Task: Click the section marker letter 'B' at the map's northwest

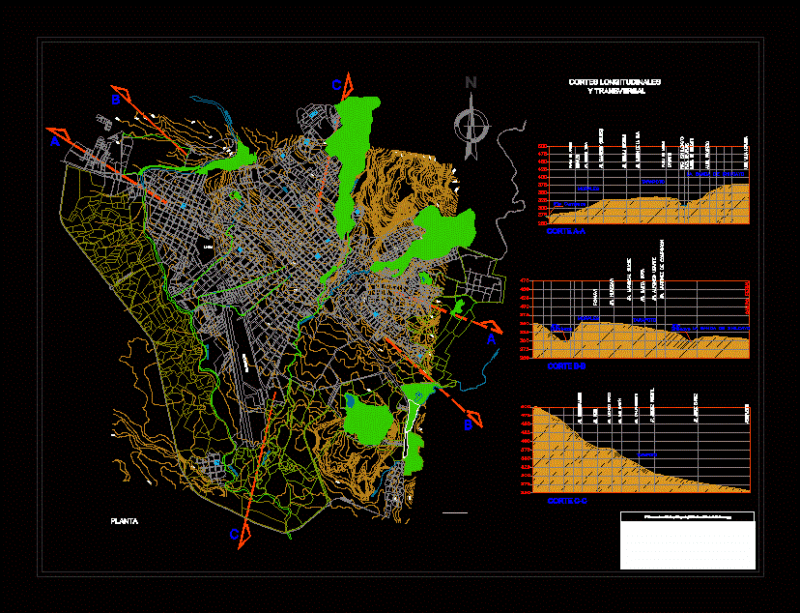Action: [116, 100]
